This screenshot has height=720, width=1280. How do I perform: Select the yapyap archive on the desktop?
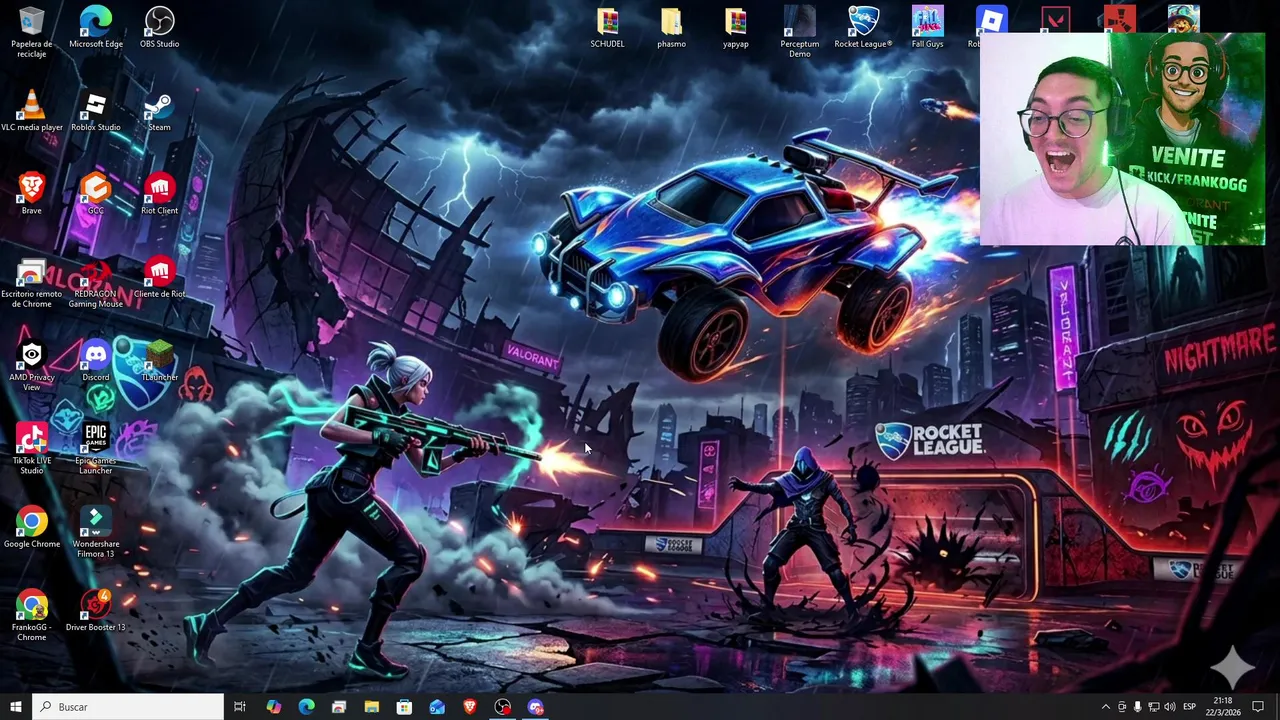pyautogui.click(x=735, y=27)
